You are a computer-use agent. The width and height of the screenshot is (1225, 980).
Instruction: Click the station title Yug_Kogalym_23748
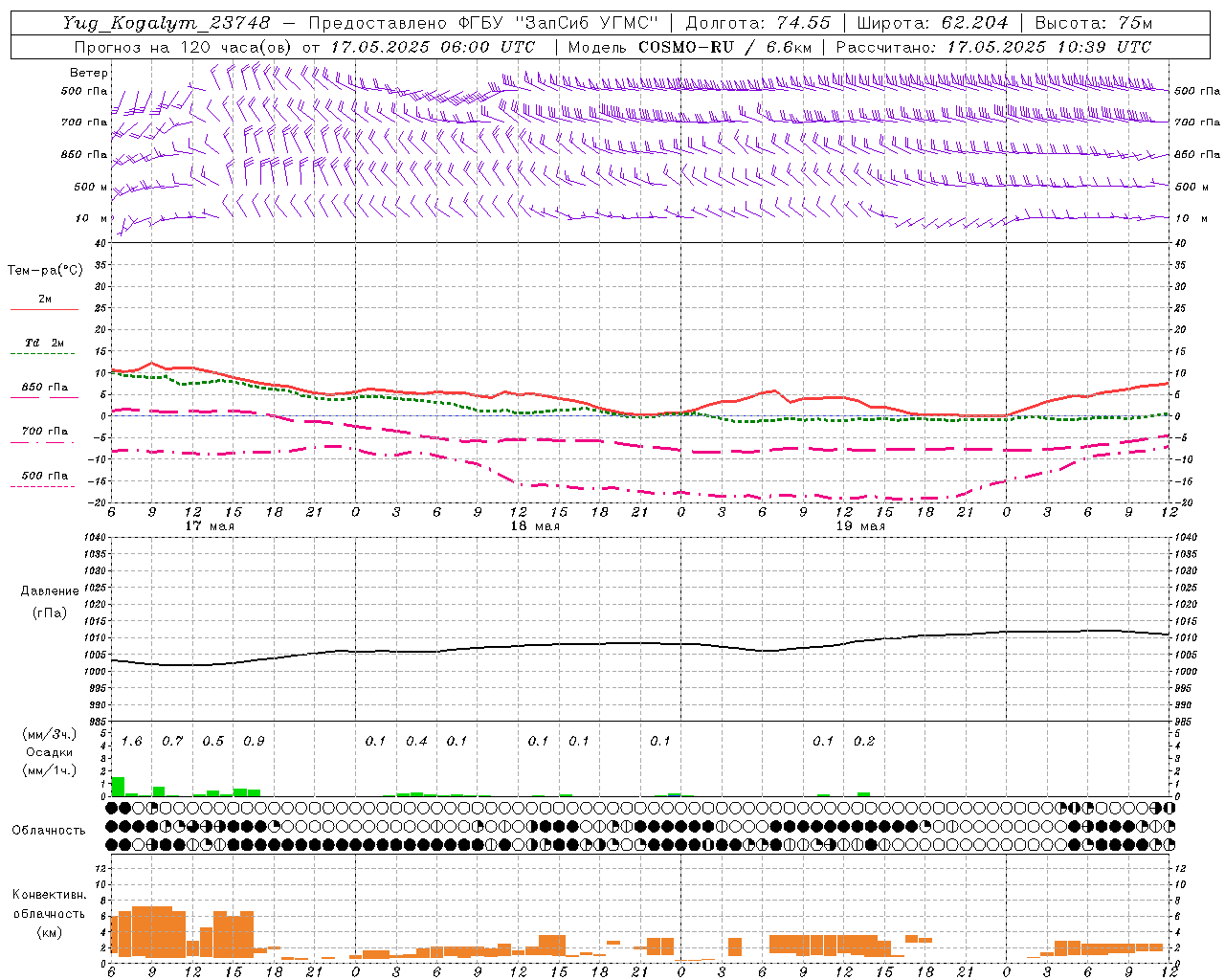[167, 23]
